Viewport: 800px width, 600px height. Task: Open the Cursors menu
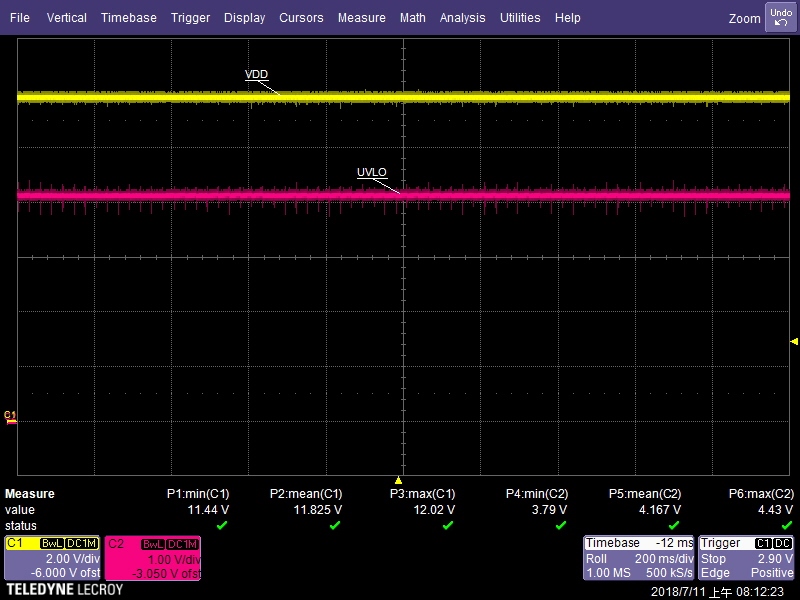coord(301,17)
